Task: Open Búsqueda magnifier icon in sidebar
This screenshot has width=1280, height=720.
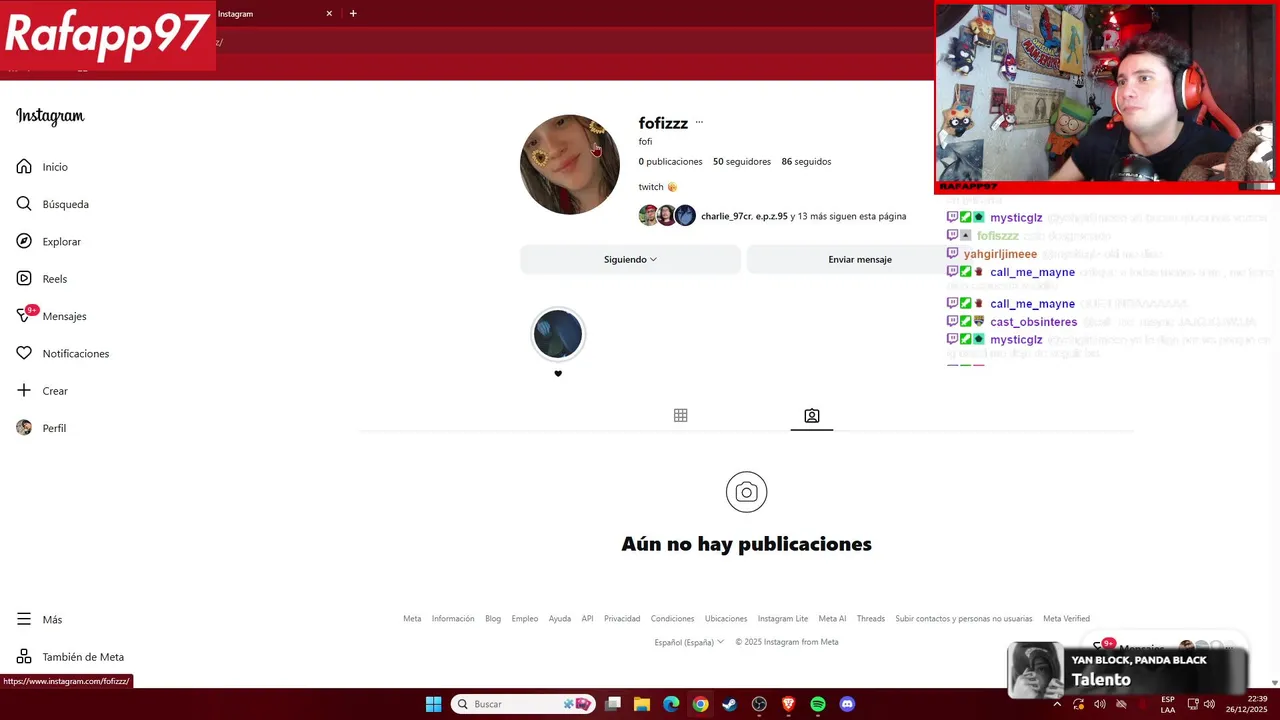Action: [x=24, y=204]
